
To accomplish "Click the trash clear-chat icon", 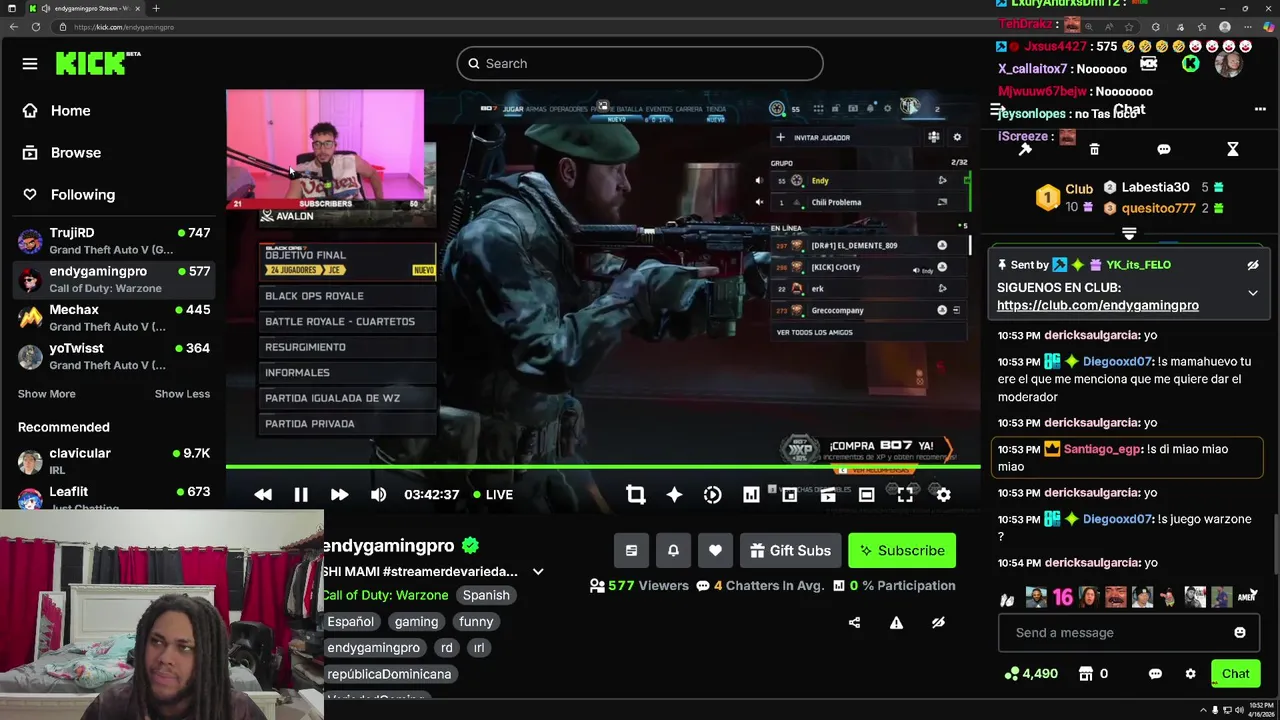I will (1094, 149).
